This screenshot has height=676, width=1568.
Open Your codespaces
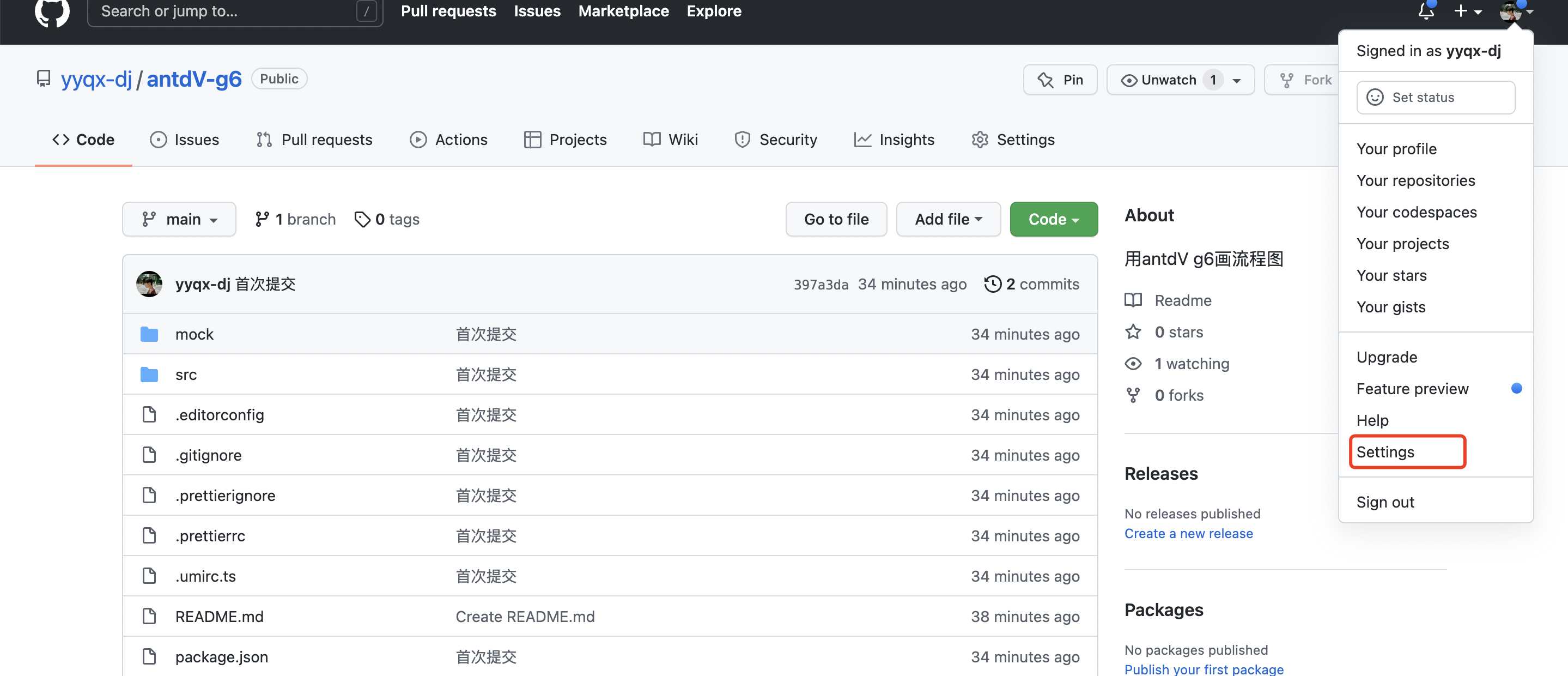tap(1417, 212)
